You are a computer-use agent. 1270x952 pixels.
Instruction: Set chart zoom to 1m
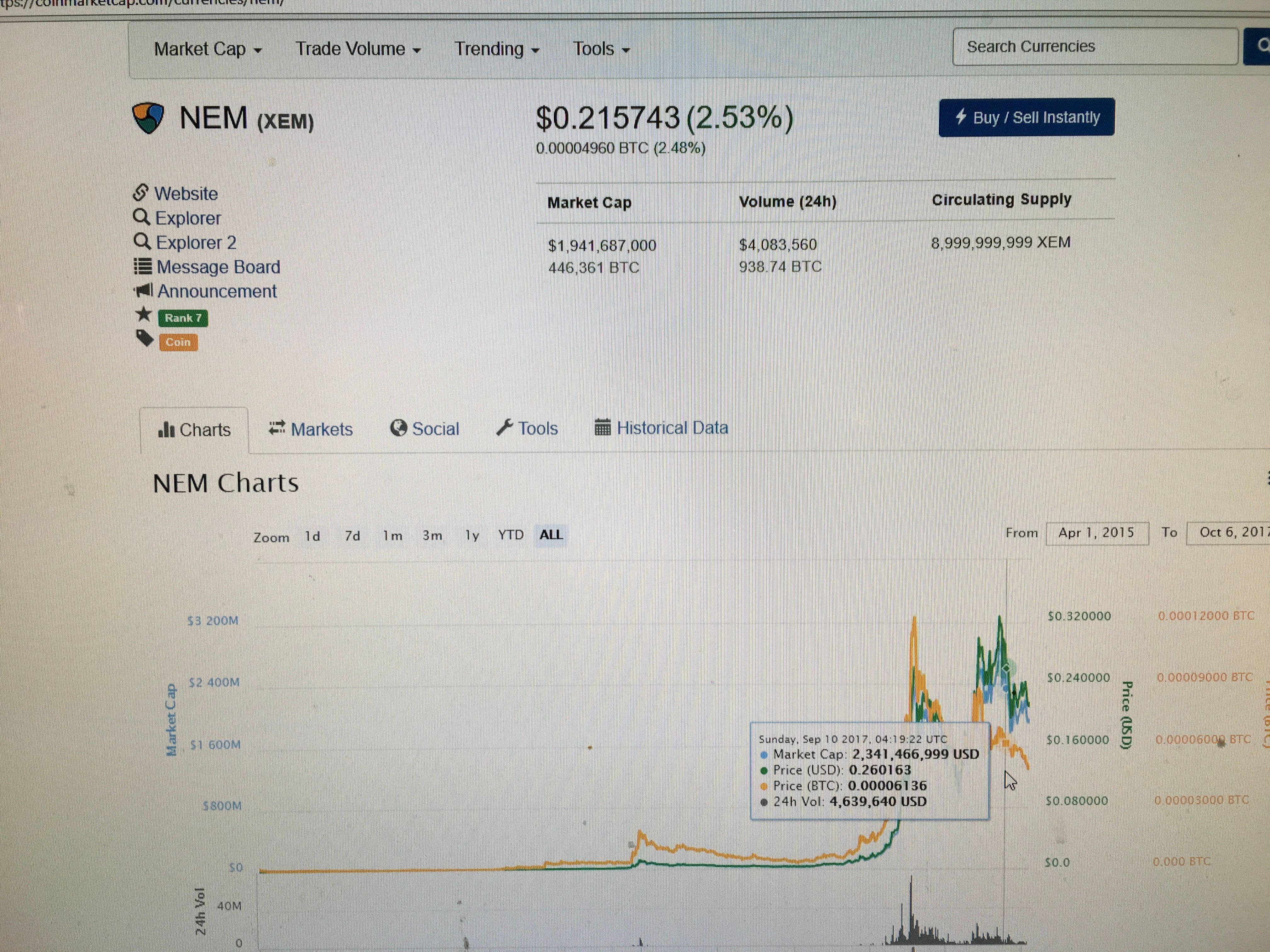pos(393,536)
